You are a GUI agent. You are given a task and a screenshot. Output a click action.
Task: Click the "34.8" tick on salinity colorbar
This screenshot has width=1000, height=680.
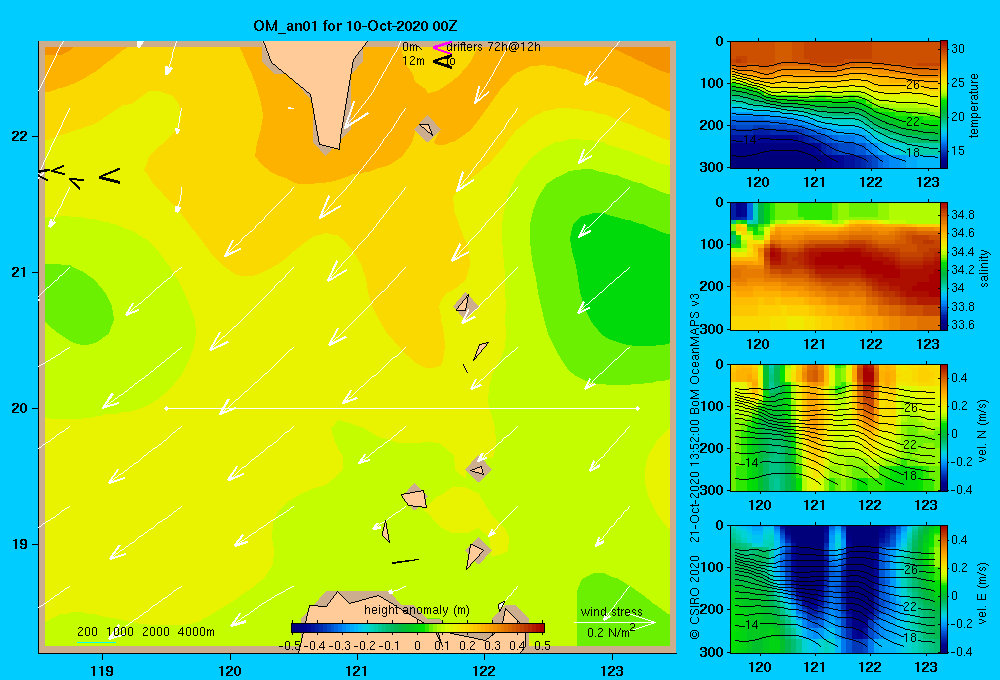point(963,214)
